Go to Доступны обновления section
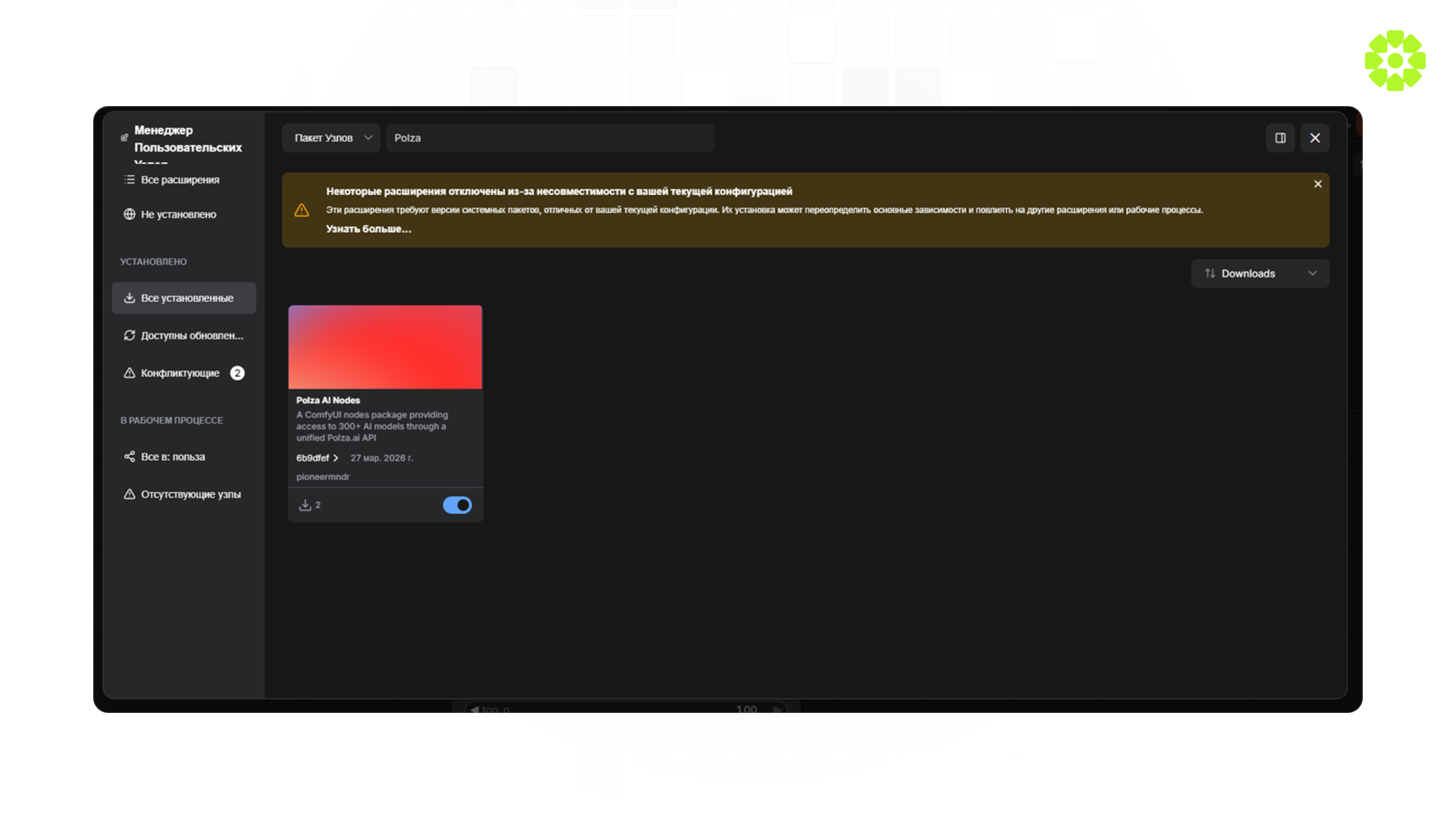Viewport: 1456px width, 819px height. coord(191,335)
